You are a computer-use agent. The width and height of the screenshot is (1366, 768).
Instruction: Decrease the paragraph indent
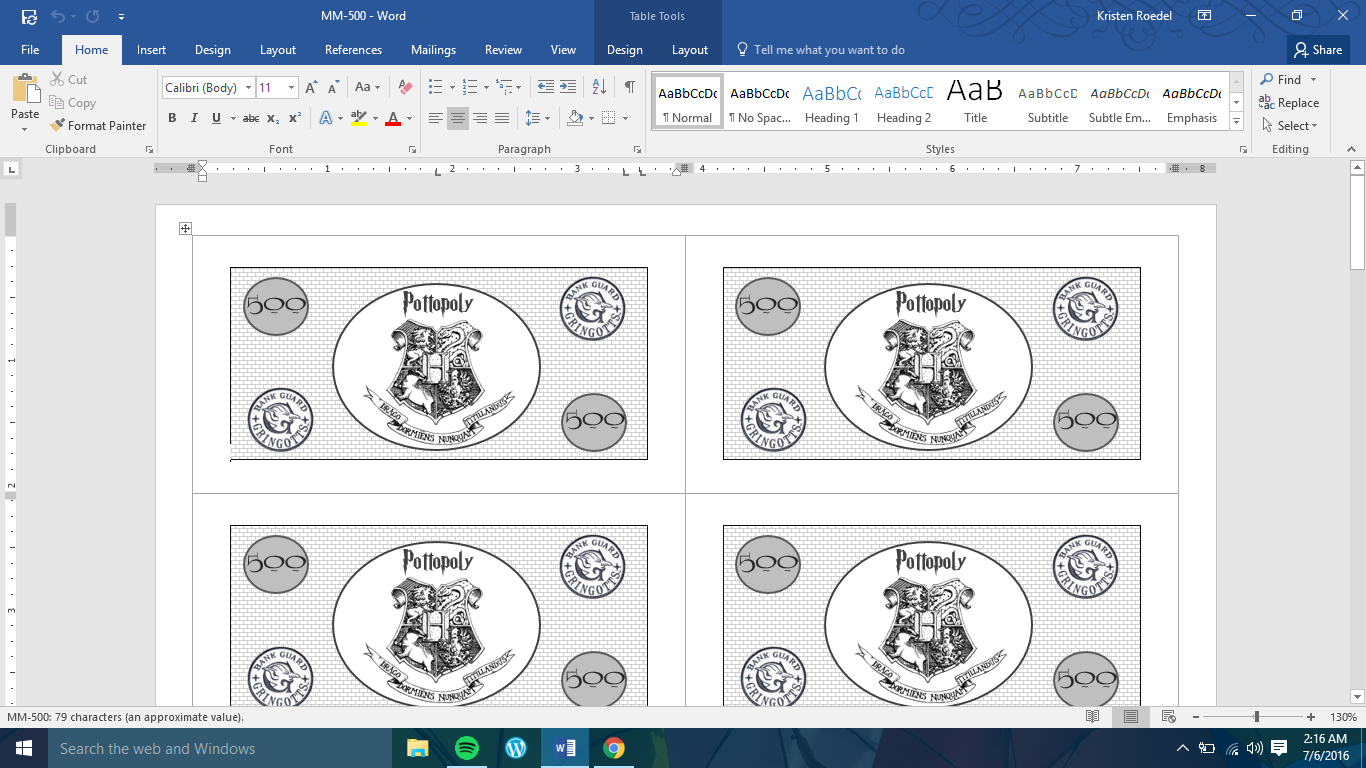(x=545, y=88)
